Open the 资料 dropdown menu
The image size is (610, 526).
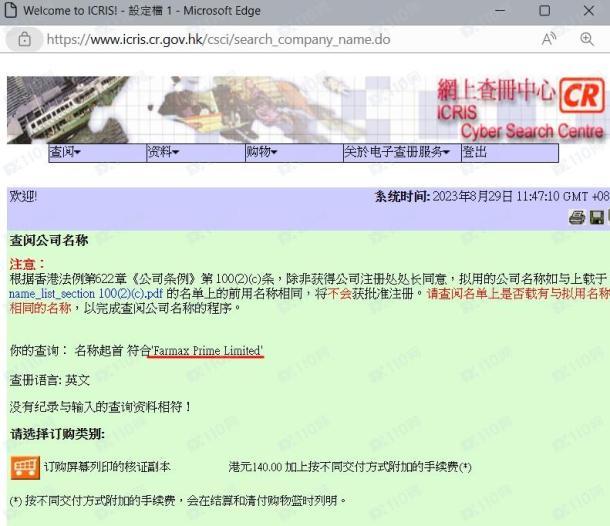[x=196, y=153]
